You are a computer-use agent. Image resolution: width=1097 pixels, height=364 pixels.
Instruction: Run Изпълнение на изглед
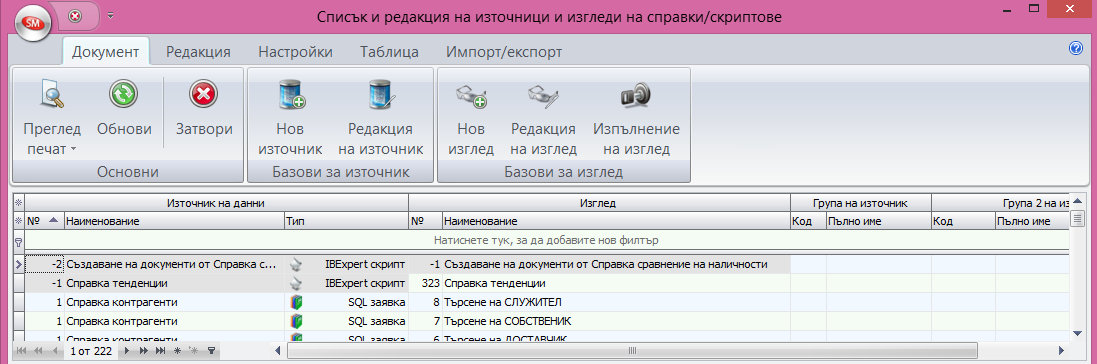pyautogui.click(x=636, y=117)
